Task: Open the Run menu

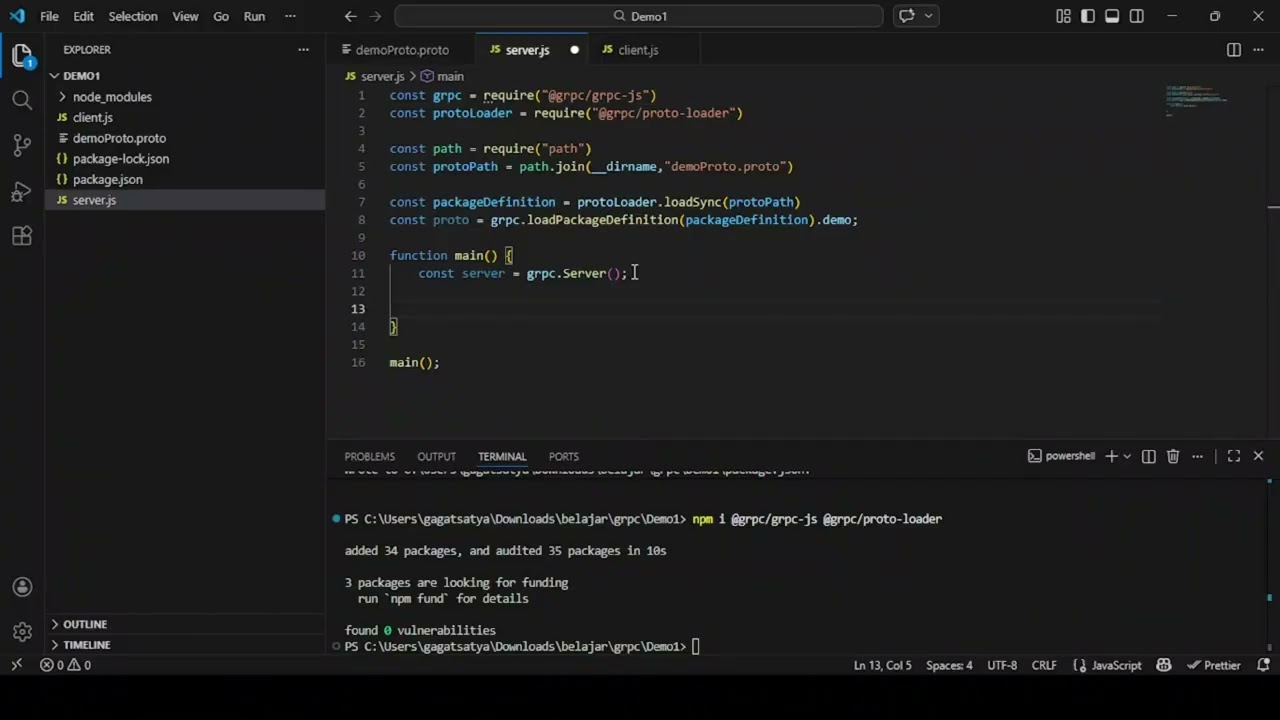Action: click(x=254, y=16)
